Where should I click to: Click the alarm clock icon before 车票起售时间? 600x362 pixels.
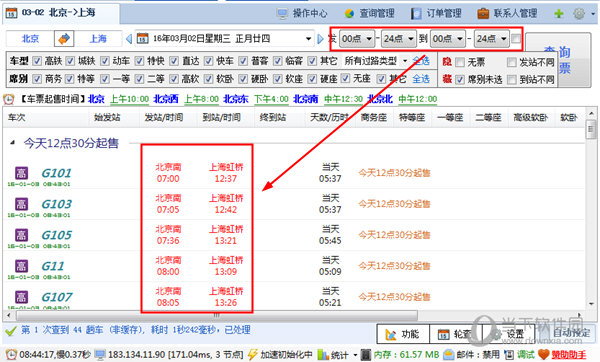click(x=9, y=99)
